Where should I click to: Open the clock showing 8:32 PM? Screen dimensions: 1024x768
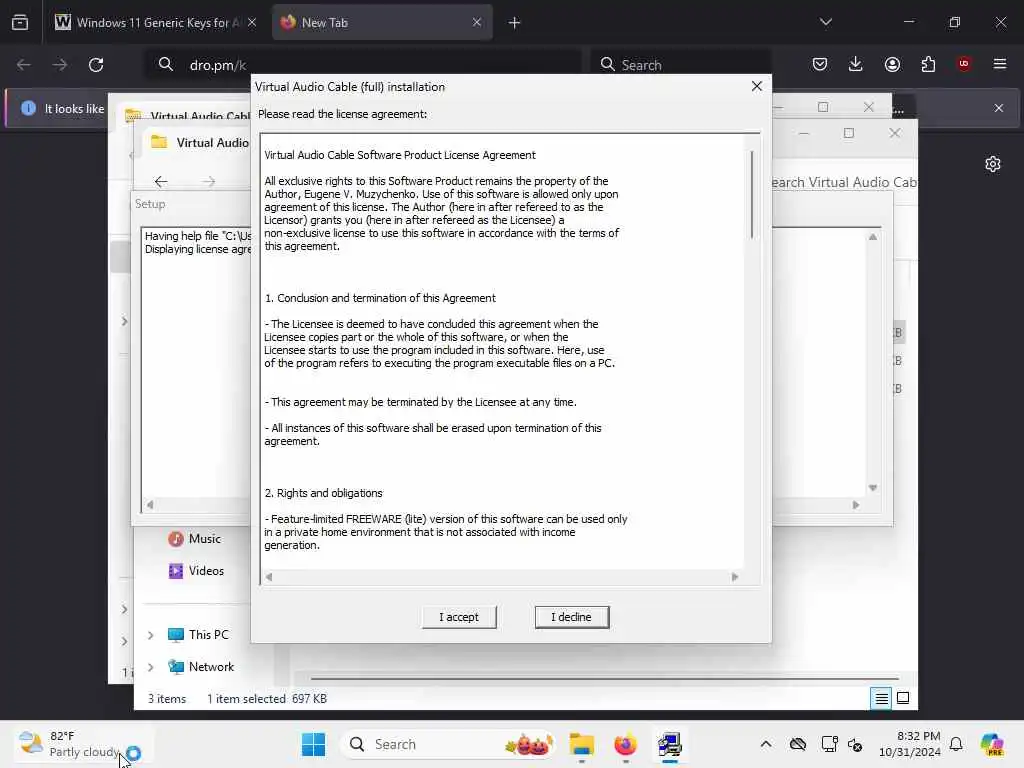[x=910, y=744]
